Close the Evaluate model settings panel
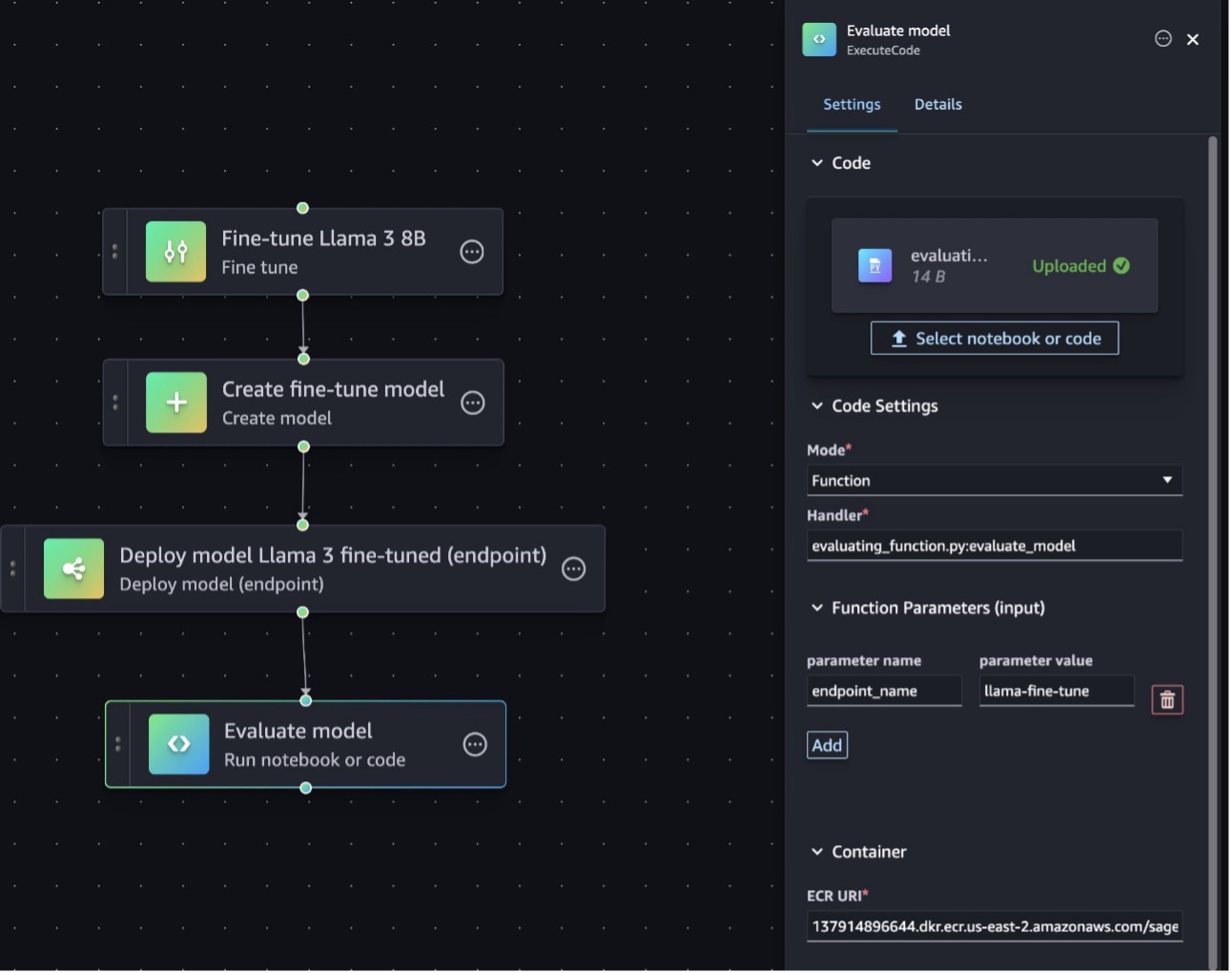Image resolution: width=1232 pixels, height=973 pixels. click(1193, 39)
